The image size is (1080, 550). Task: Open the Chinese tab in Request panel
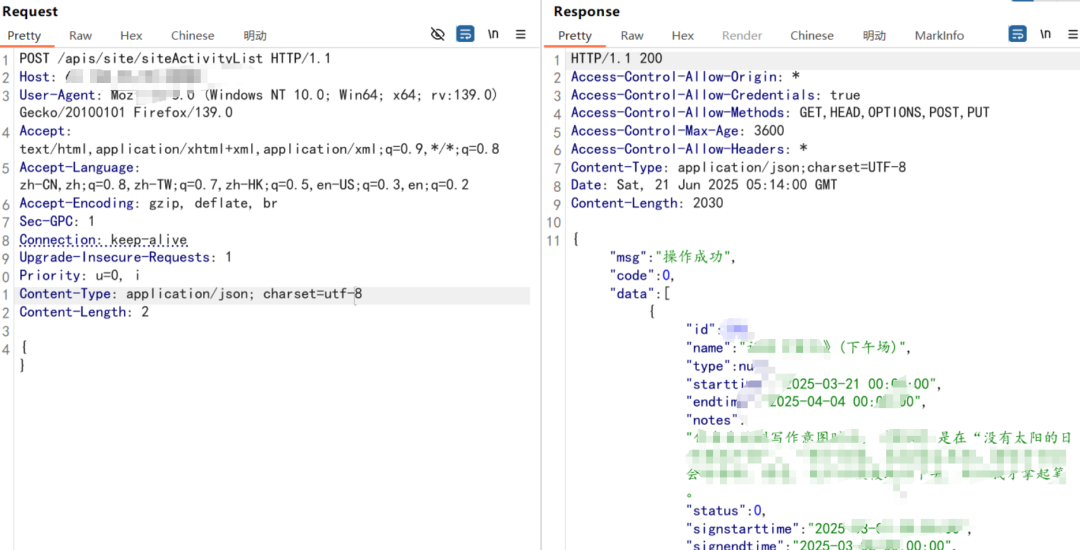(x=193, y=36)
